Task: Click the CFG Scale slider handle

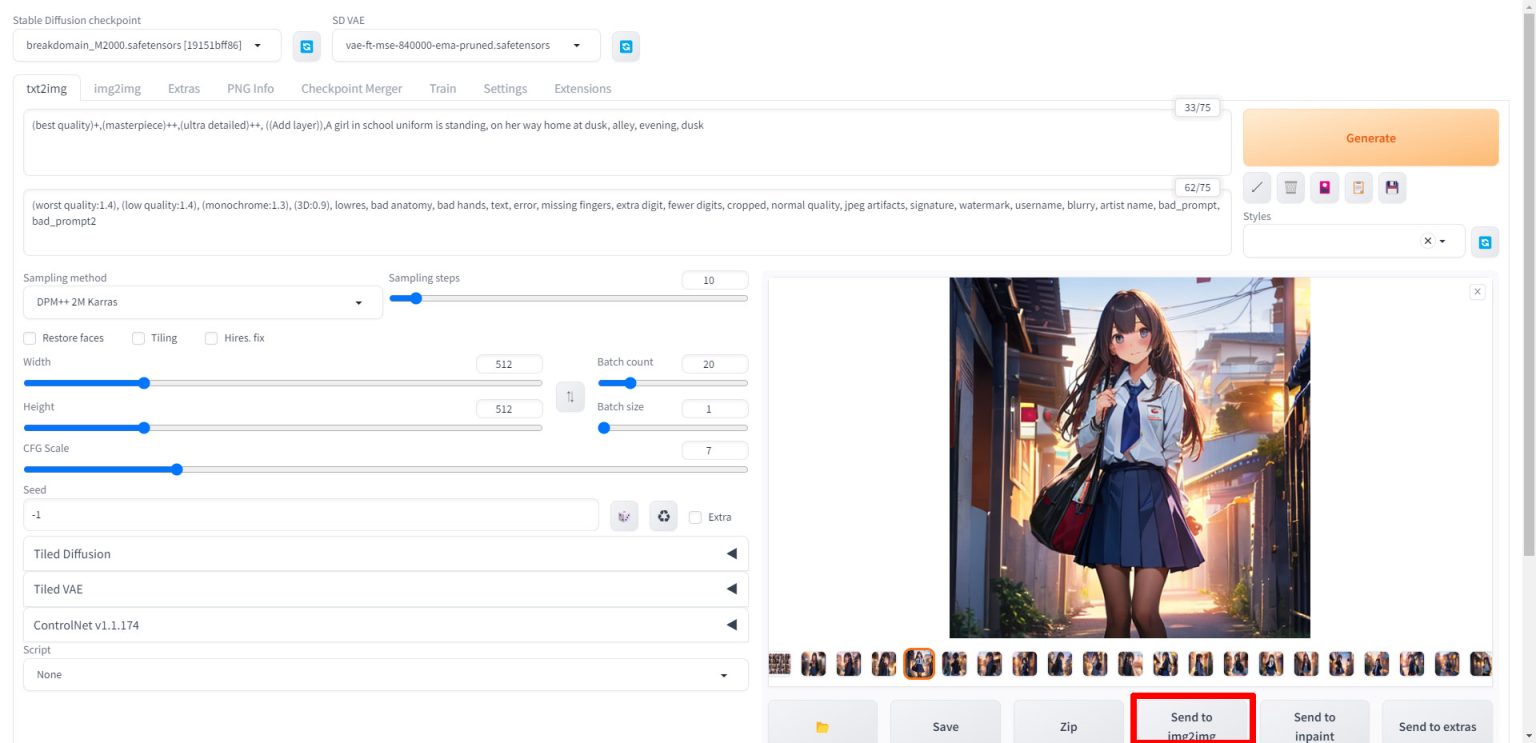Action: pos(177,469)
